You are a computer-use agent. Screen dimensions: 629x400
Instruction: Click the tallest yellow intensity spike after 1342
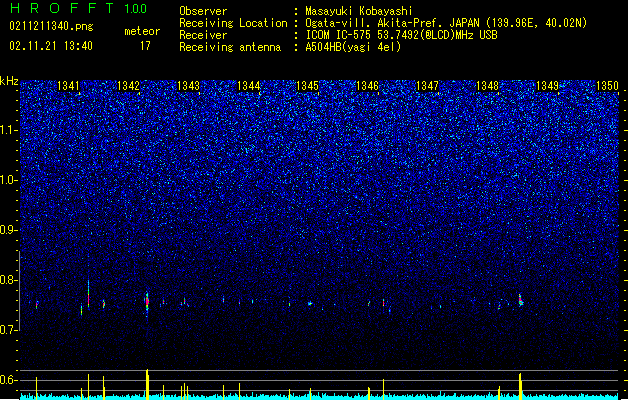click(x=147, y=384)
